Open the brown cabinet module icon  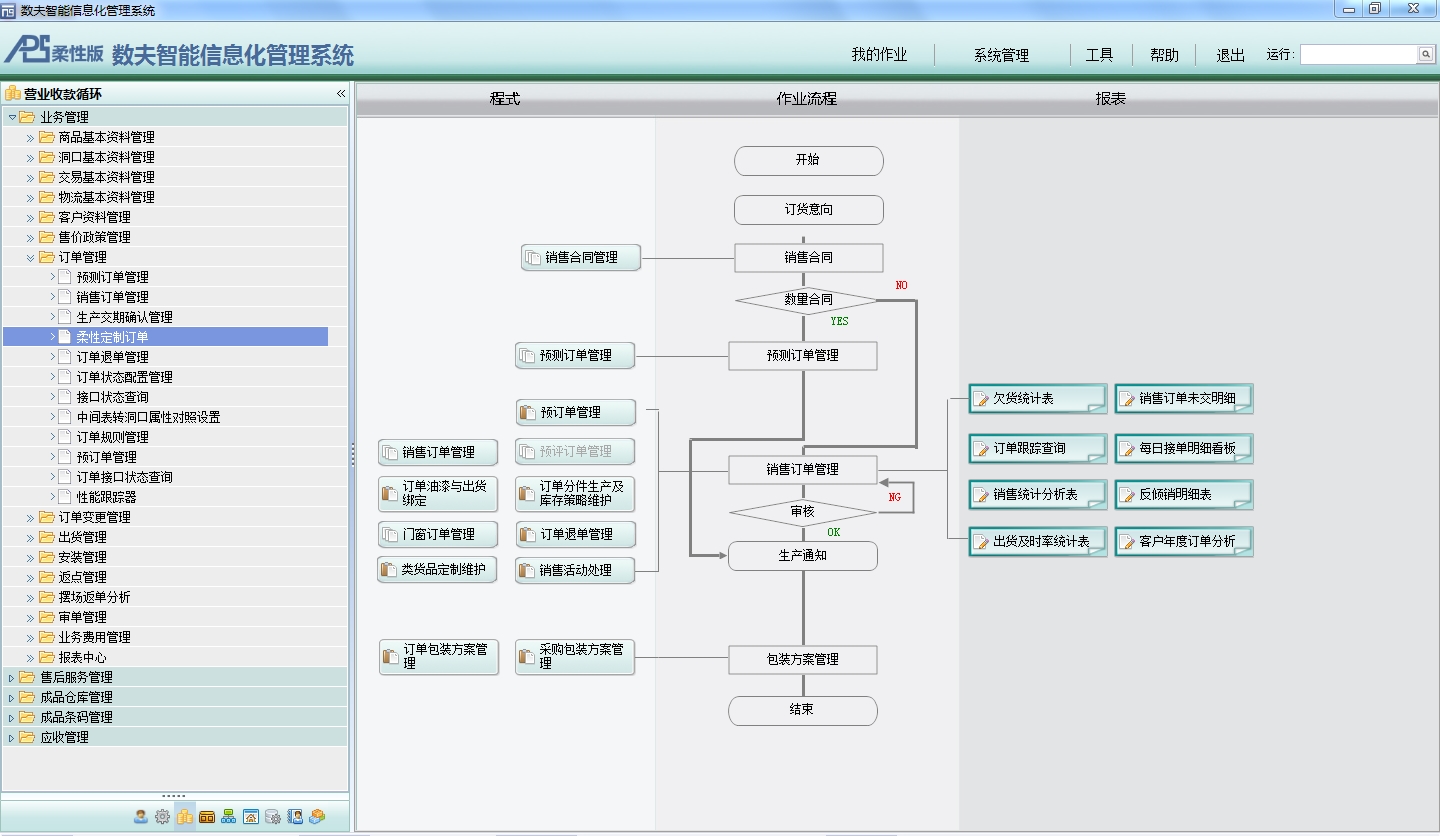(207, 816)
